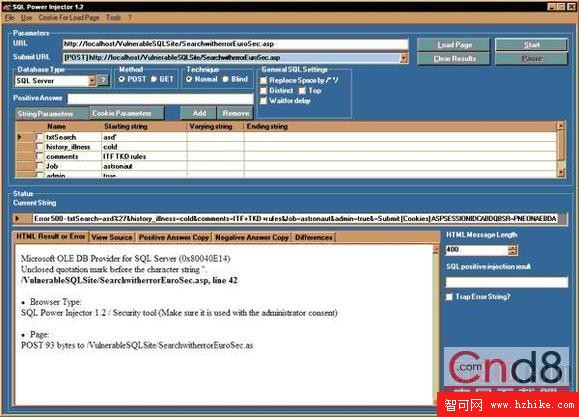This screenshot has height=417, width=579.
Task: Open the Tools menu
Action: [x=113, y=17]
